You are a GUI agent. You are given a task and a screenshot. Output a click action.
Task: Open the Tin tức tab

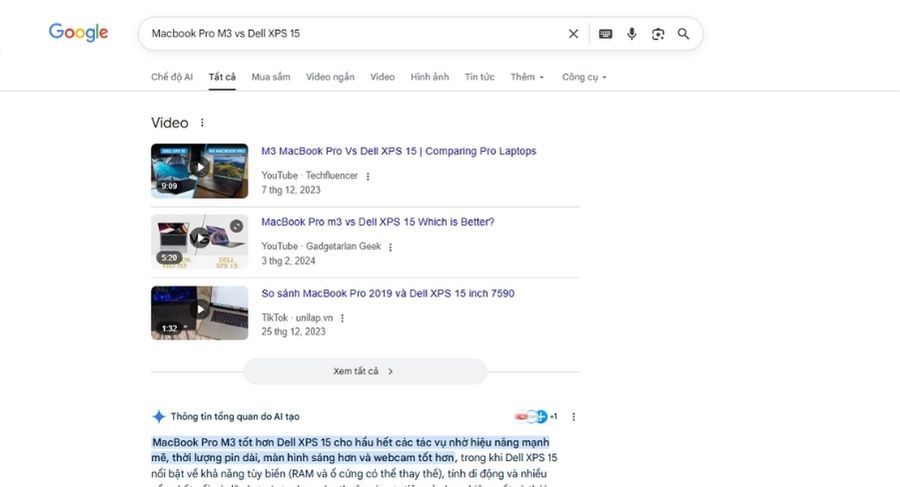pos(479,77)
